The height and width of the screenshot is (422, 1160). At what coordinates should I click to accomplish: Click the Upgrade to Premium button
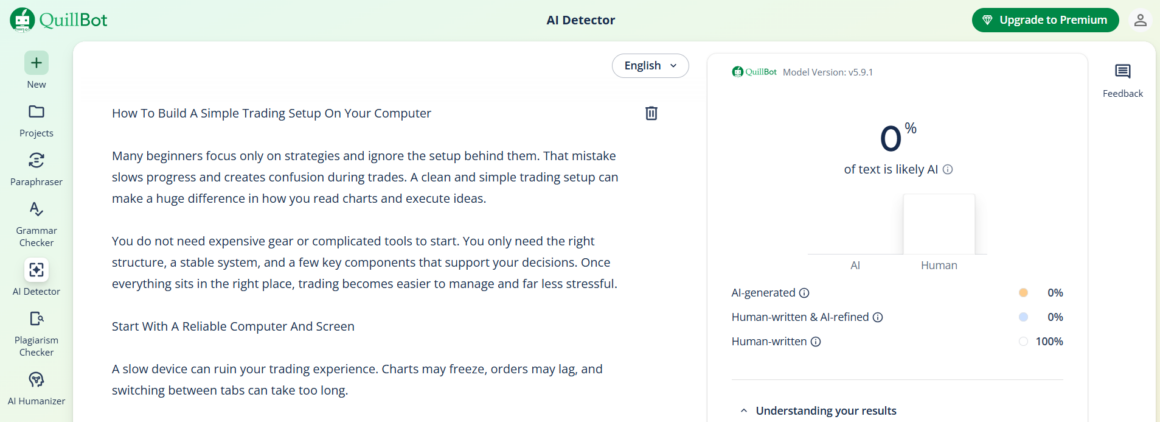(x=1045, y=20)
